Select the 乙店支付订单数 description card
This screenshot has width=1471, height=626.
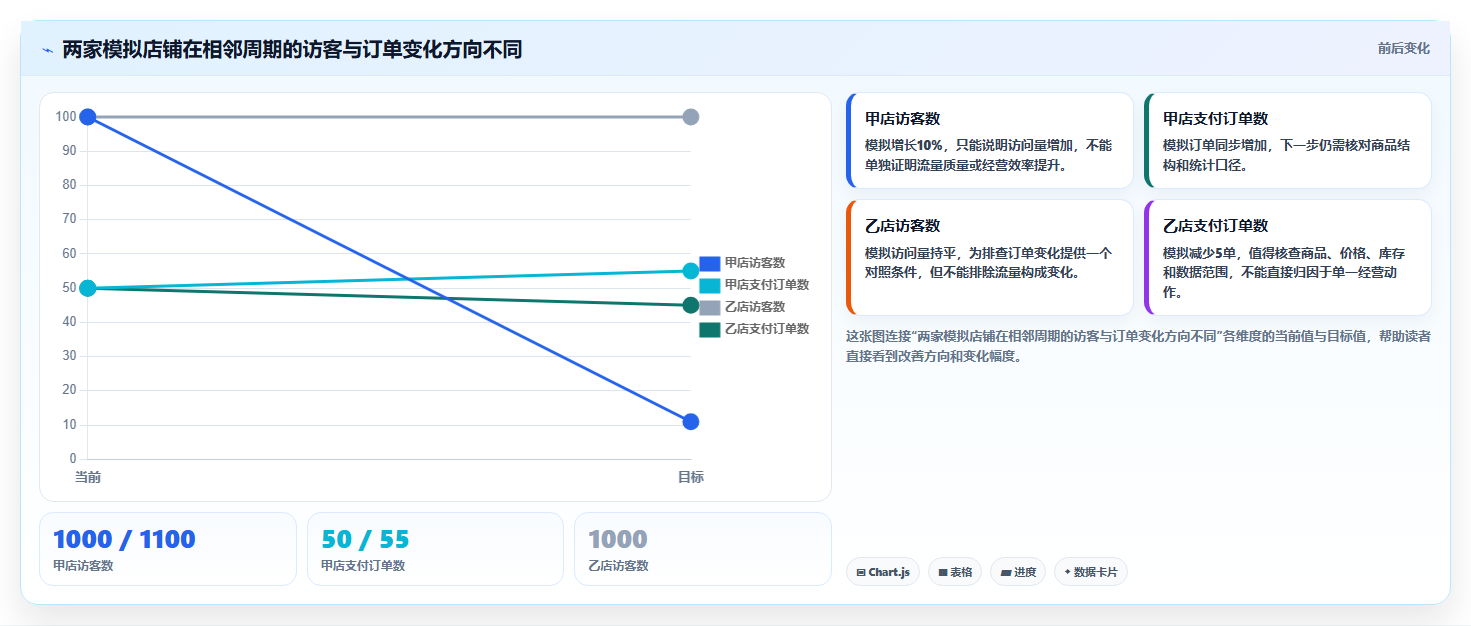1287,257
